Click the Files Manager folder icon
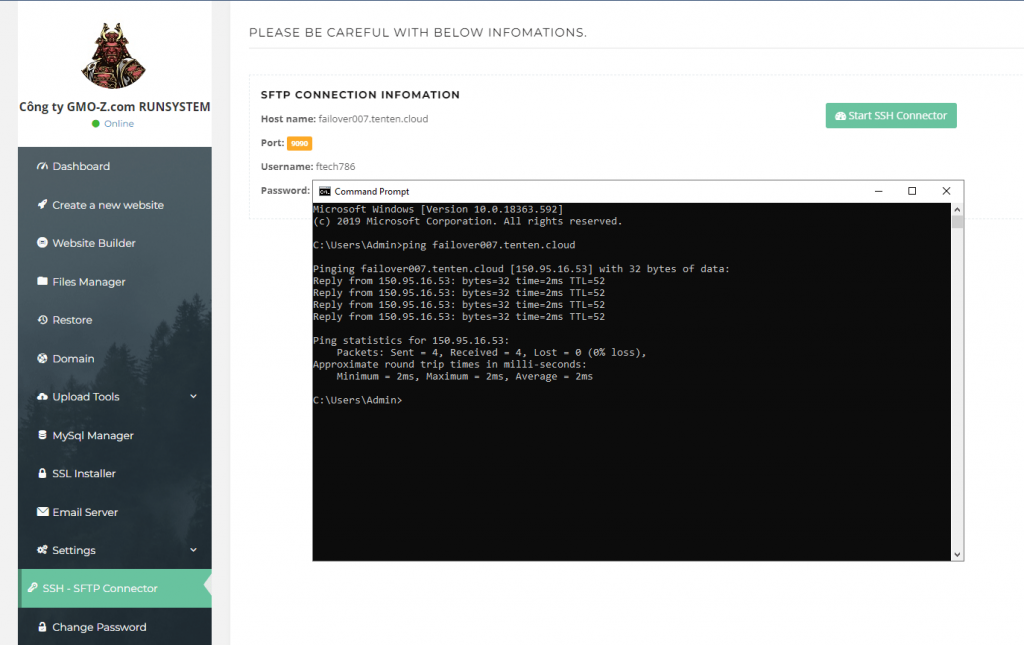Image resolution: width=1024 pixels, height=645 pixels. pyautogui.click(x=43, y=282)
